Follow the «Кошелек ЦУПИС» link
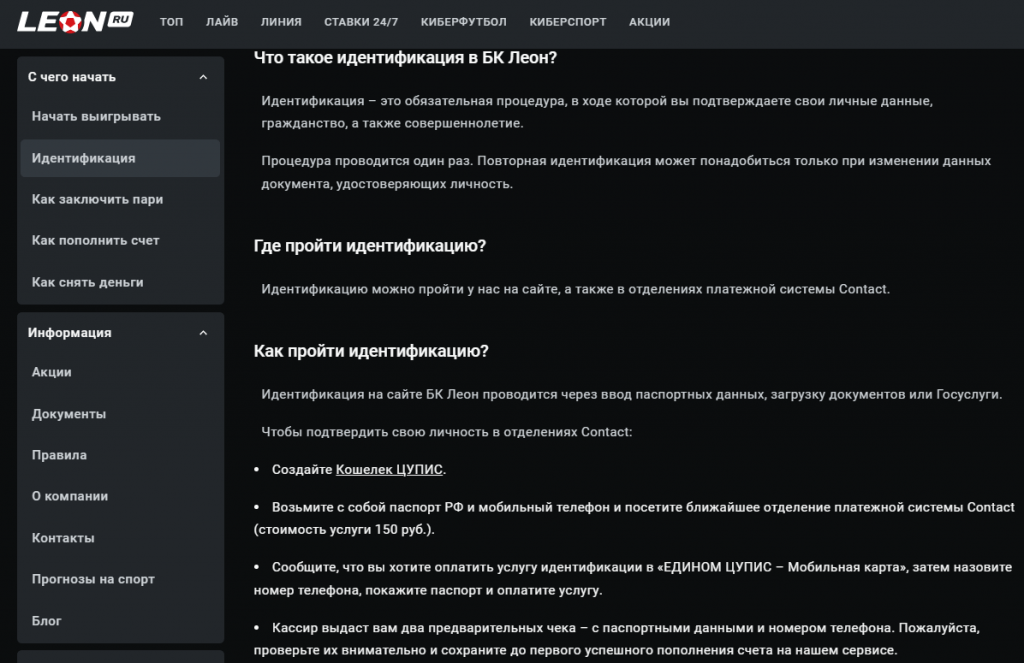 click(x=389, y=469)
